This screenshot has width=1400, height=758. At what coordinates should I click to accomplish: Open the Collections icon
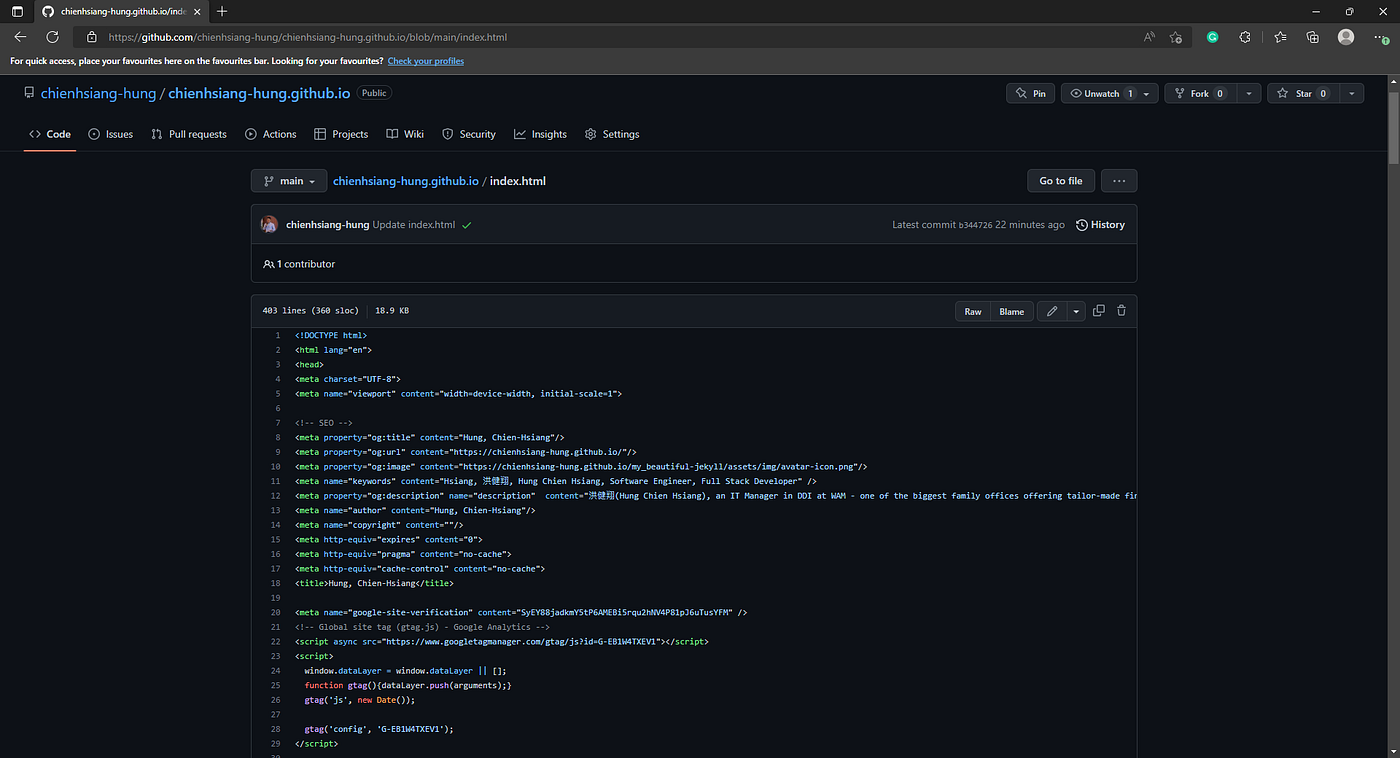point(1313,37)
